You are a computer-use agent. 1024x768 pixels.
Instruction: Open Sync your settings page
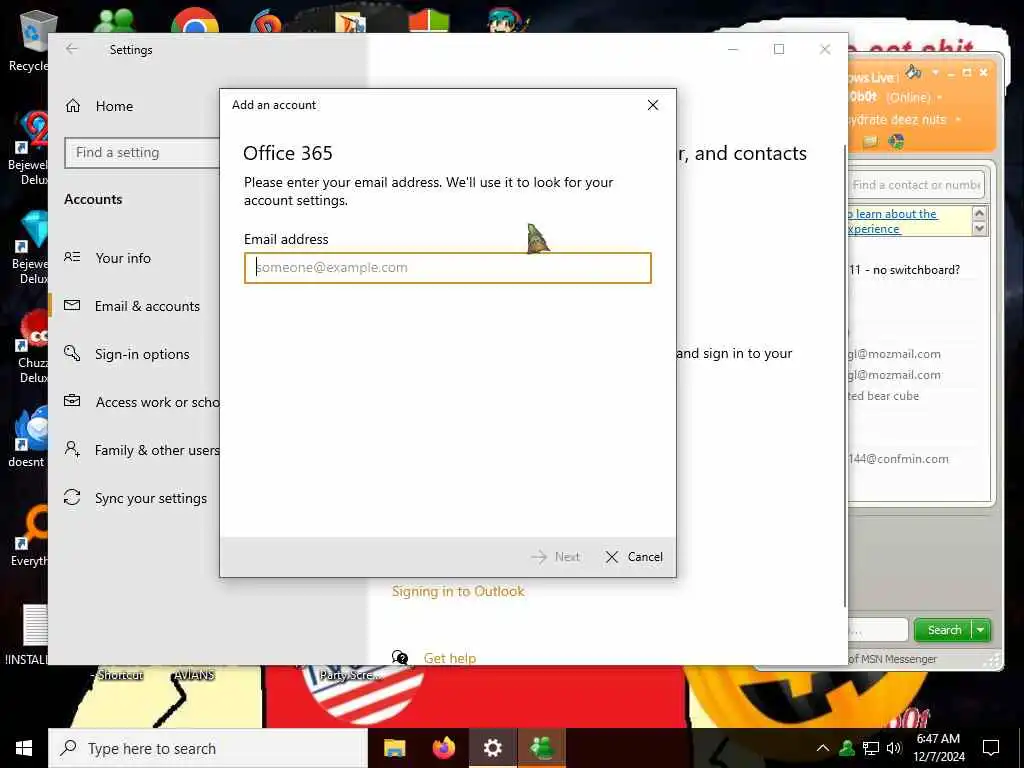(151, 498)
